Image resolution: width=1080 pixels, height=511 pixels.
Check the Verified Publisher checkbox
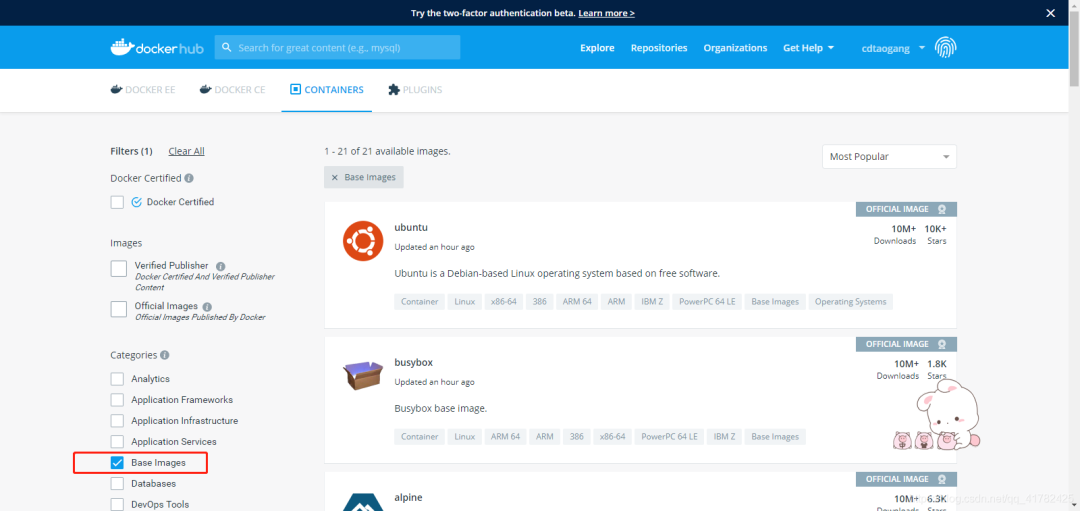point(118,269)
